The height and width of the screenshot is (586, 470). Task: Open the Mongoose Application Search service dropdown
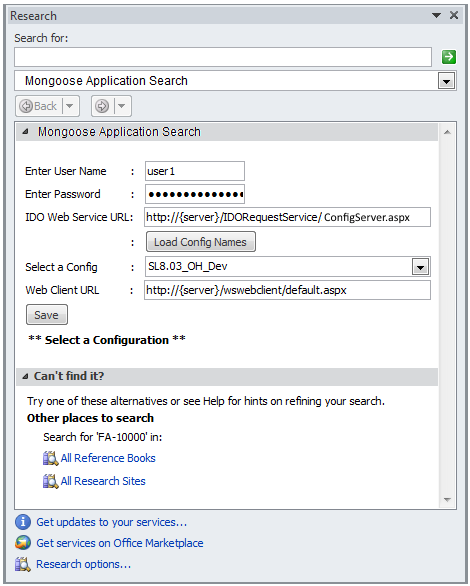(446, 81)
